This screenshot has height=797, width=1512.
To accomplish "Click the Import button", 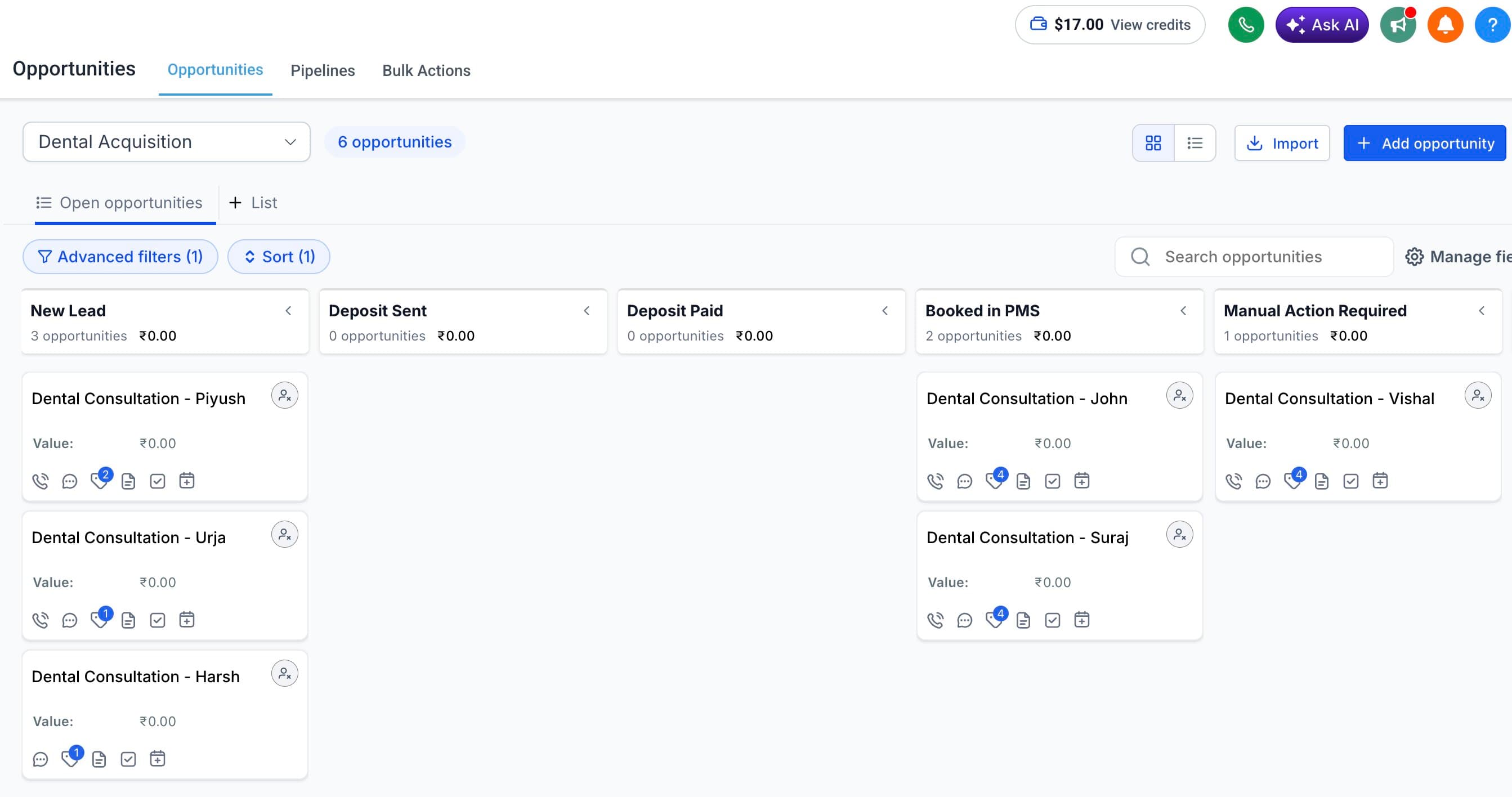I will point(1282,143).
